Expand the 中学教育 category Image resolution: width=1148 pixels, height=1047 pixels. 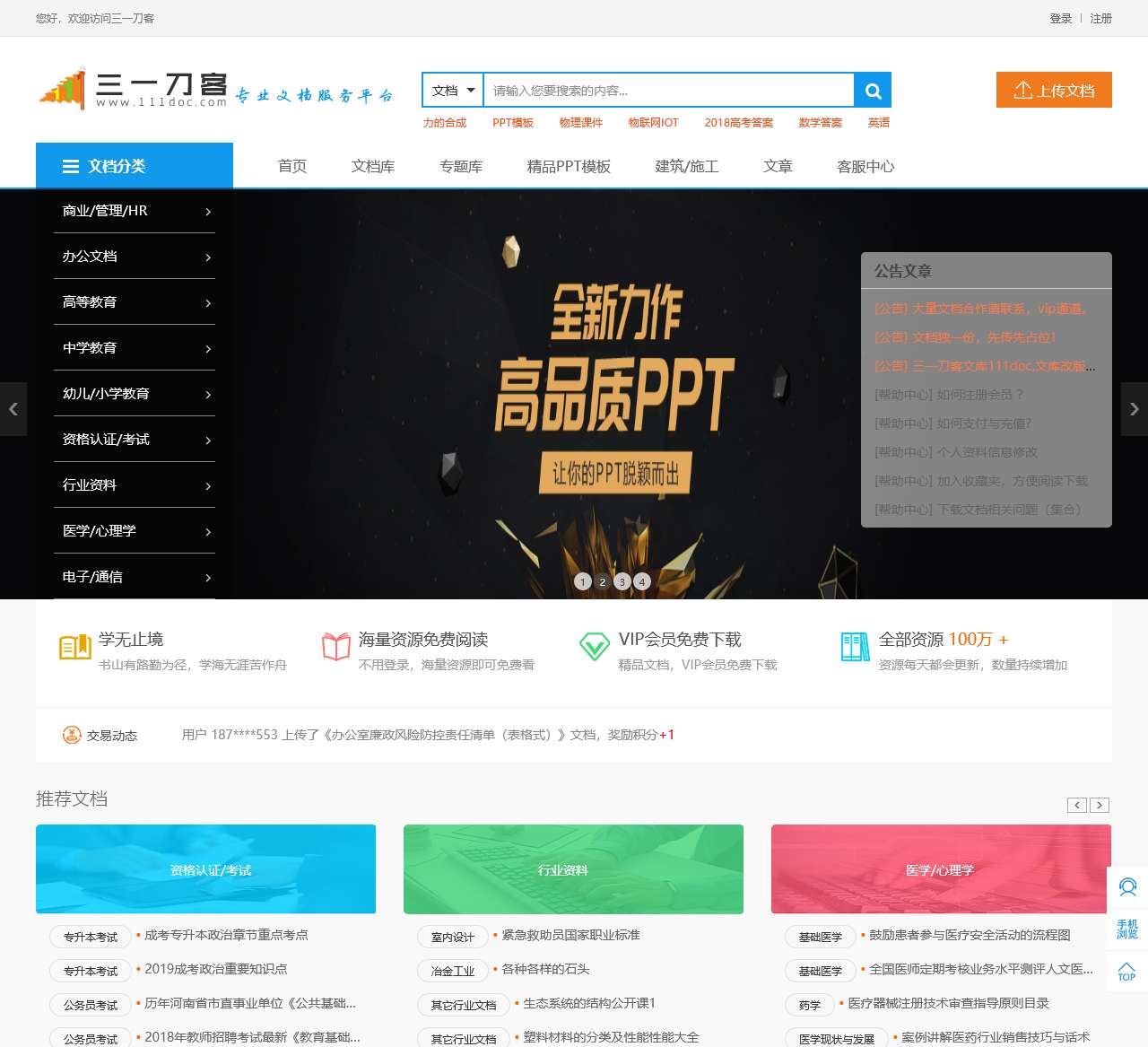coord(135,348)
